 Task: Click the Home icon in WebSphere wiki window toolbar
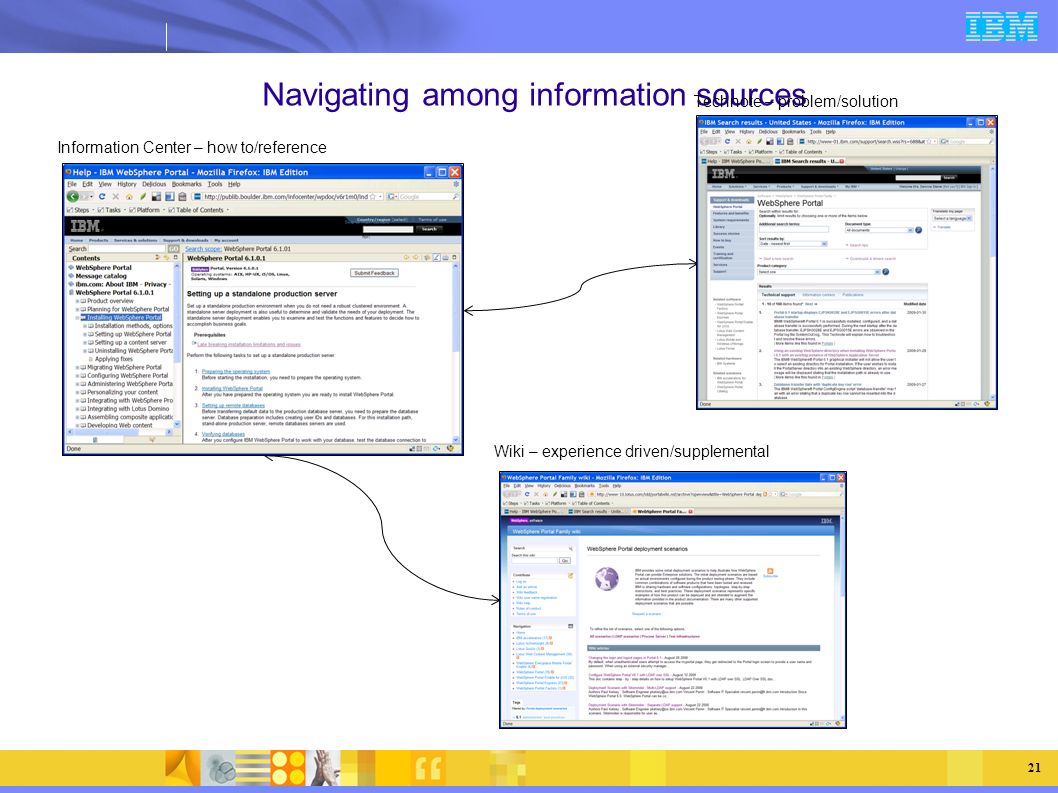point(546,495)
